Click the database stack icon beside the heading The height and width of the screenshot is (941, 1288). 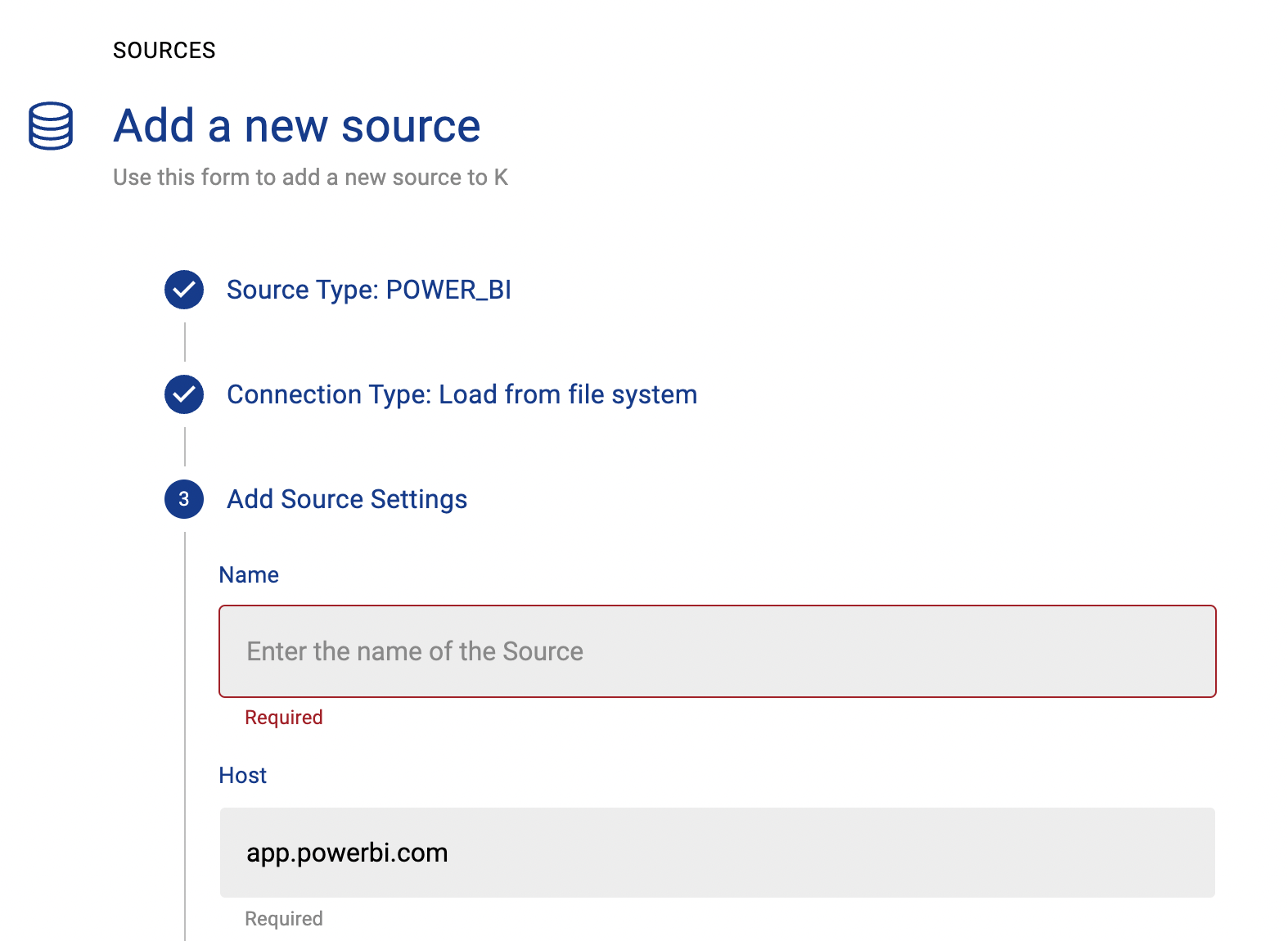tap(51, 126)
